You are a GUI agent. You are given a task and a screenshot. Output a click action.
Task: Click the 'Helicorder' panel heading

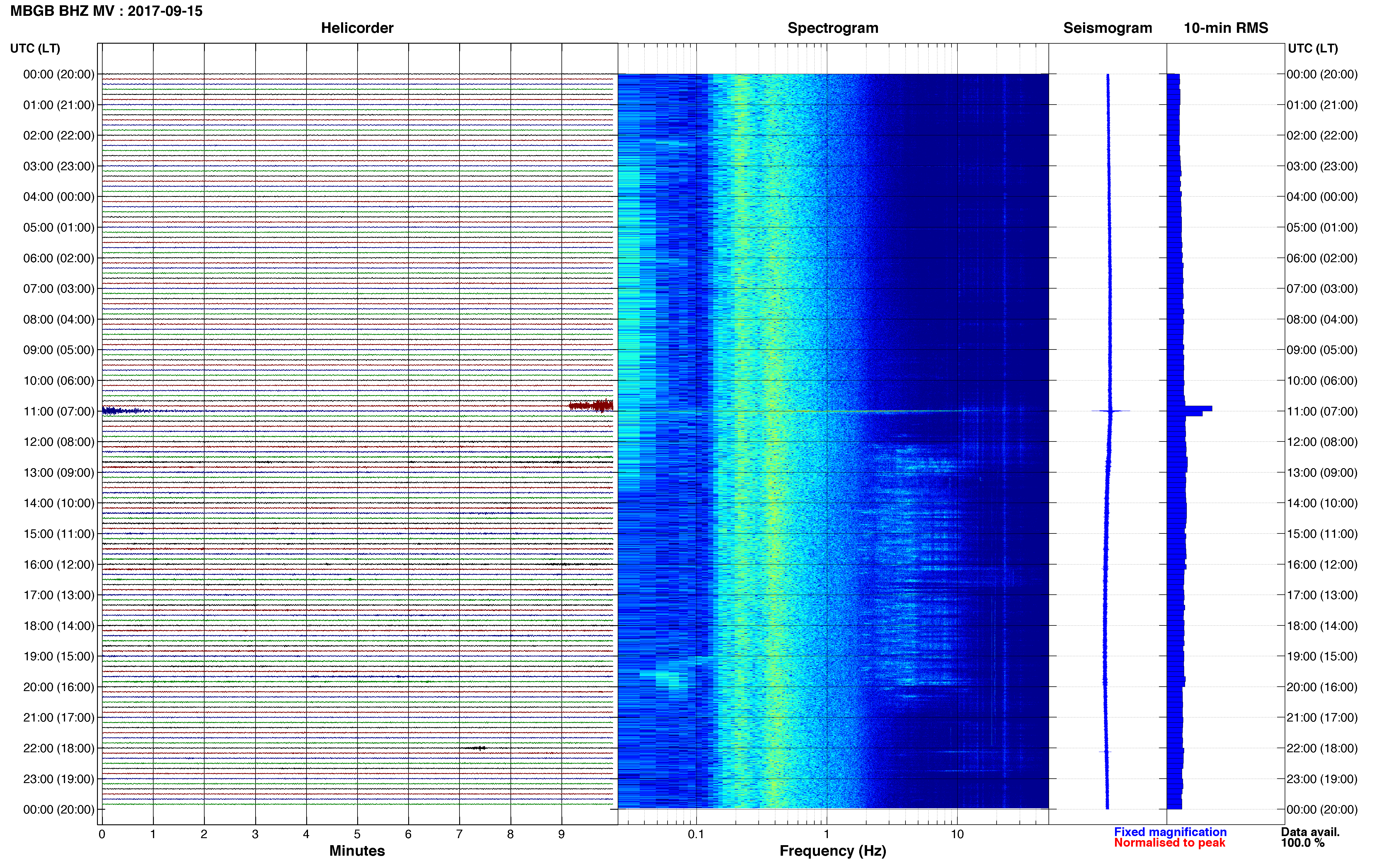click(x=357, y=28)
